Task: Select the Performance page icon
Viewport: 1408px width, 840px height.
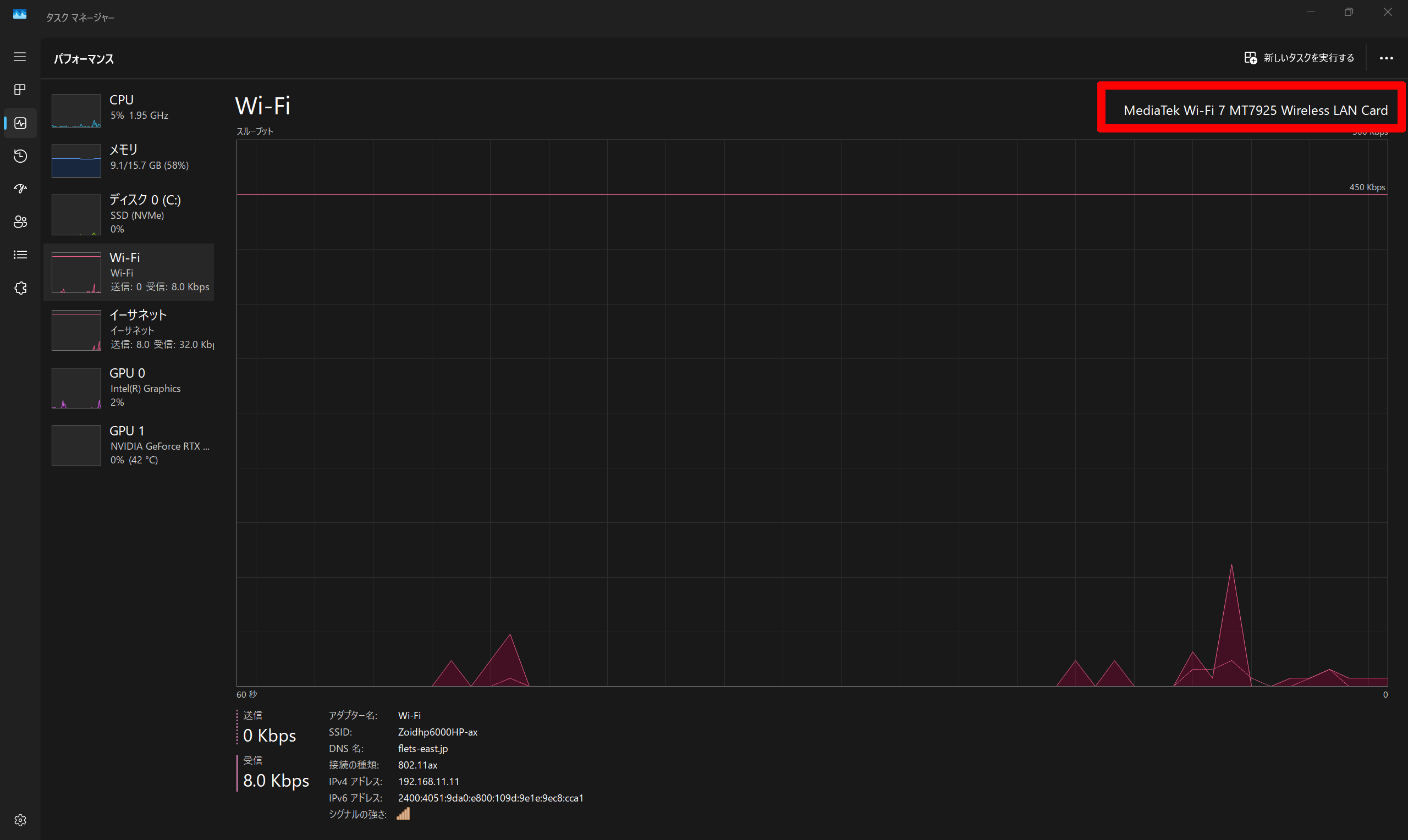Action: pyautogui.click(x=20, y=123)
